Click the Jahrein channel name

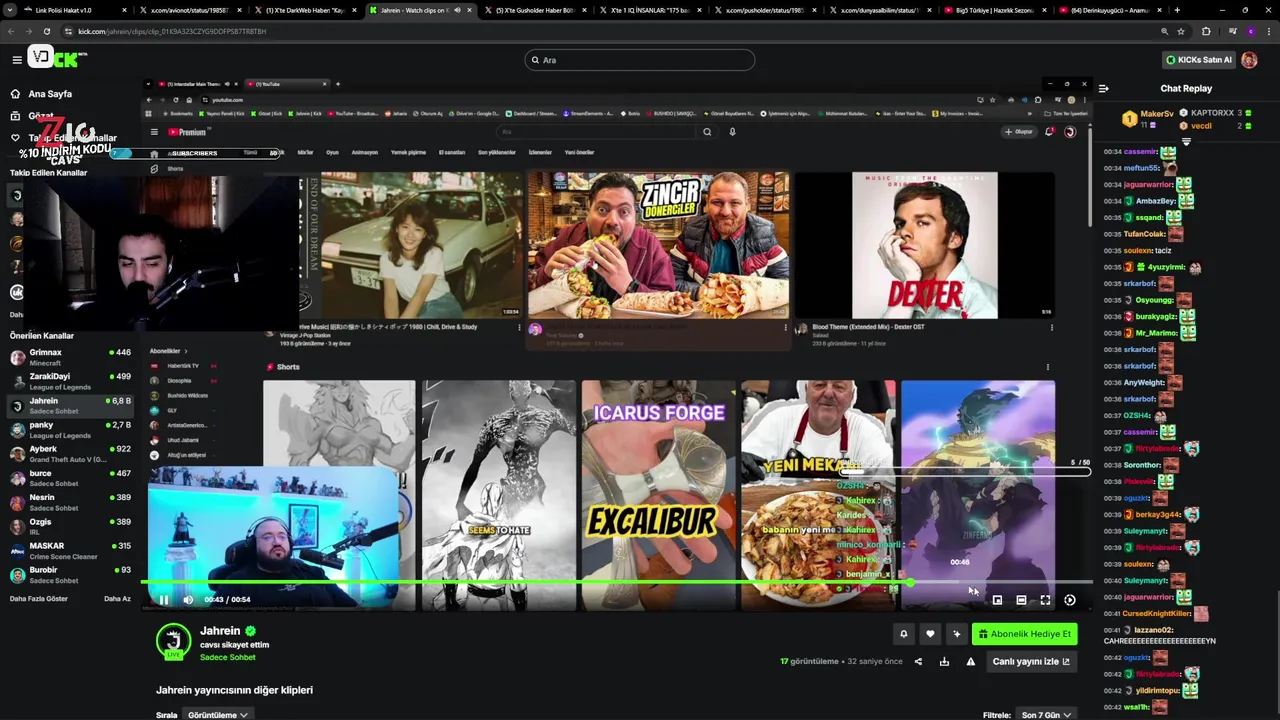coord(220,631)
